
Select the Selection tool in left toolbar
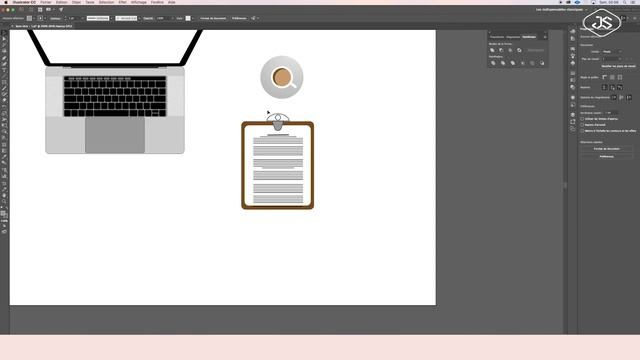(4, 34)
